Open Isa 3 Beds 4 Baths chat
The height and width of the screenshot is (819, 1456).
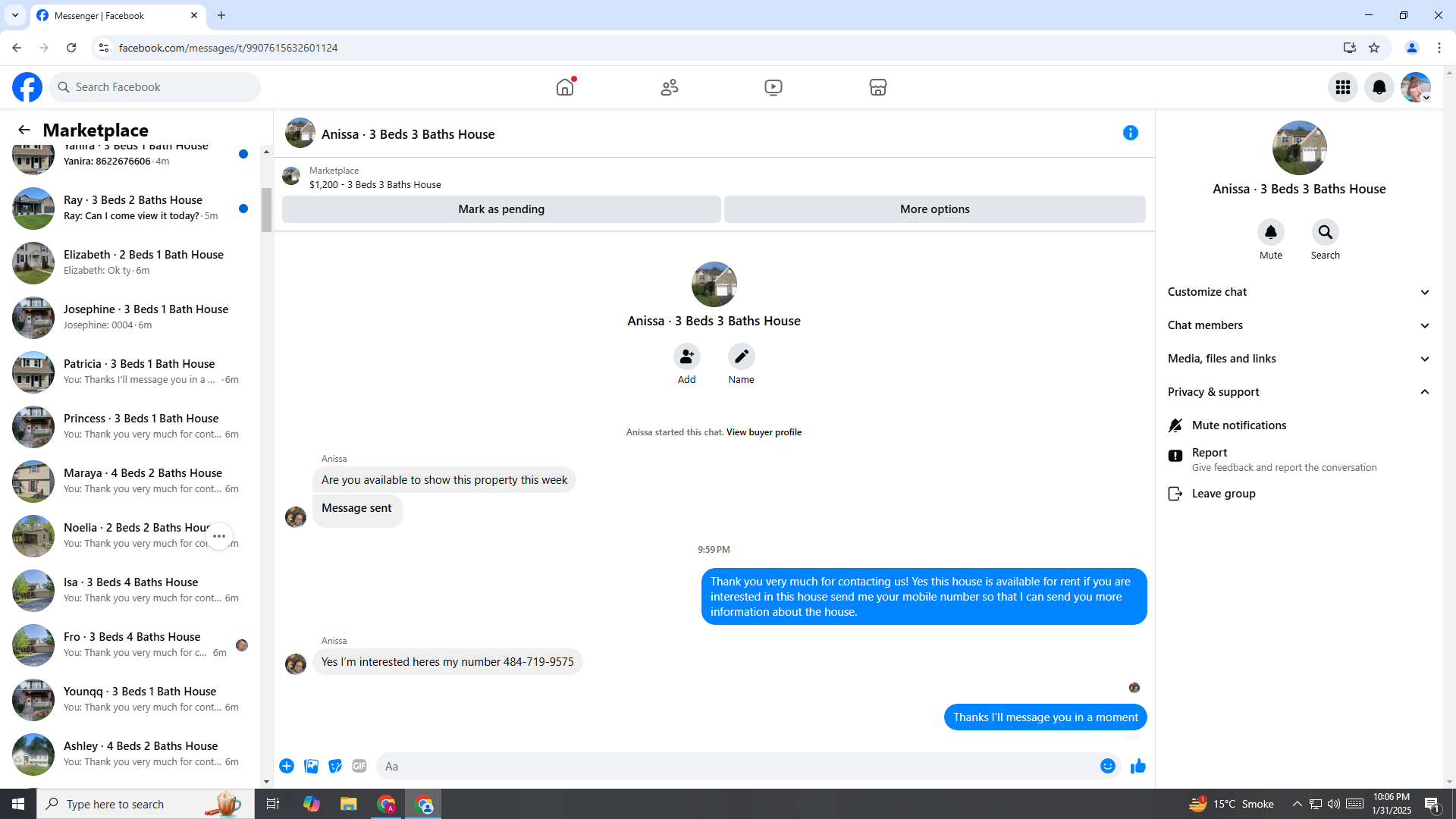130,590
